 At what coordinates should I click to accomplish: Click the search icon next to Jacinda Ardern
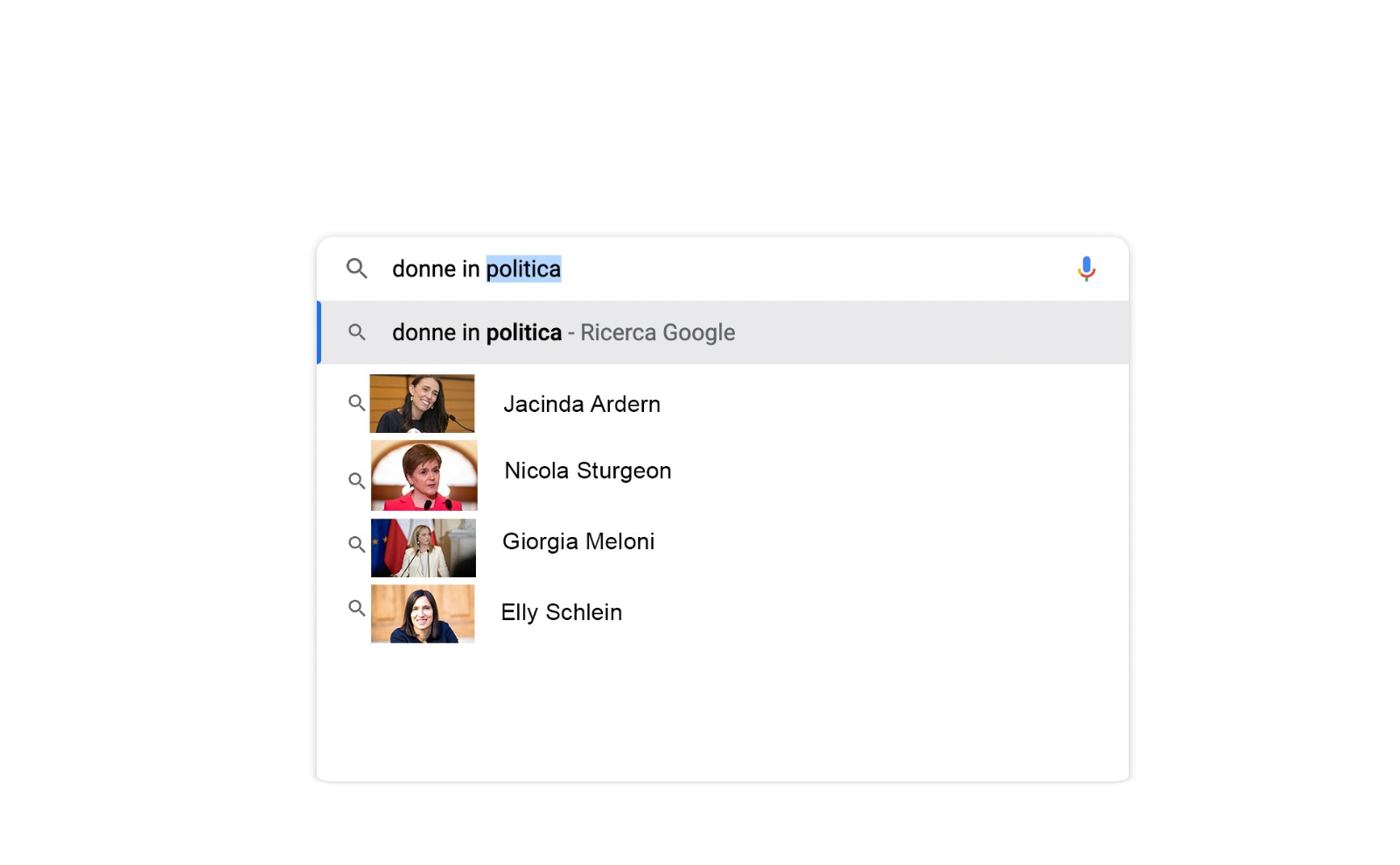[356, 403]
